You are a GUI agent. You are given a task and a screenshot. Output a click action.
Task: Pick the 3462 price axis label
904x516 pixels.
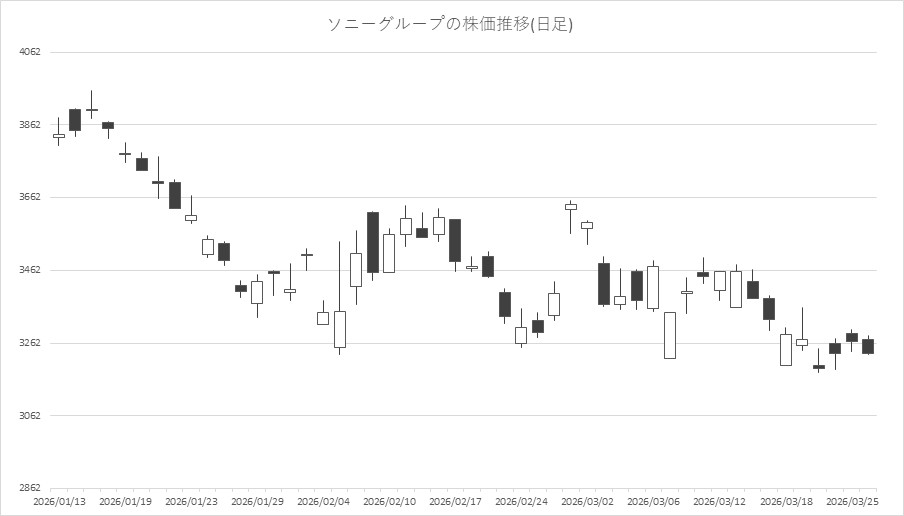point(30,271)
